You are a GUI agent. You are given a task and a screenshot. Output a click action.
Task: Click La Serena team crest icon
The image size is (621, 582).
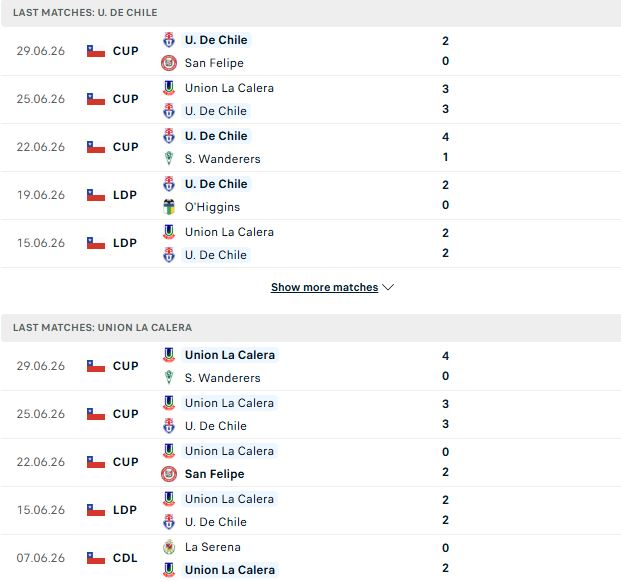click(x=169, y=547)
